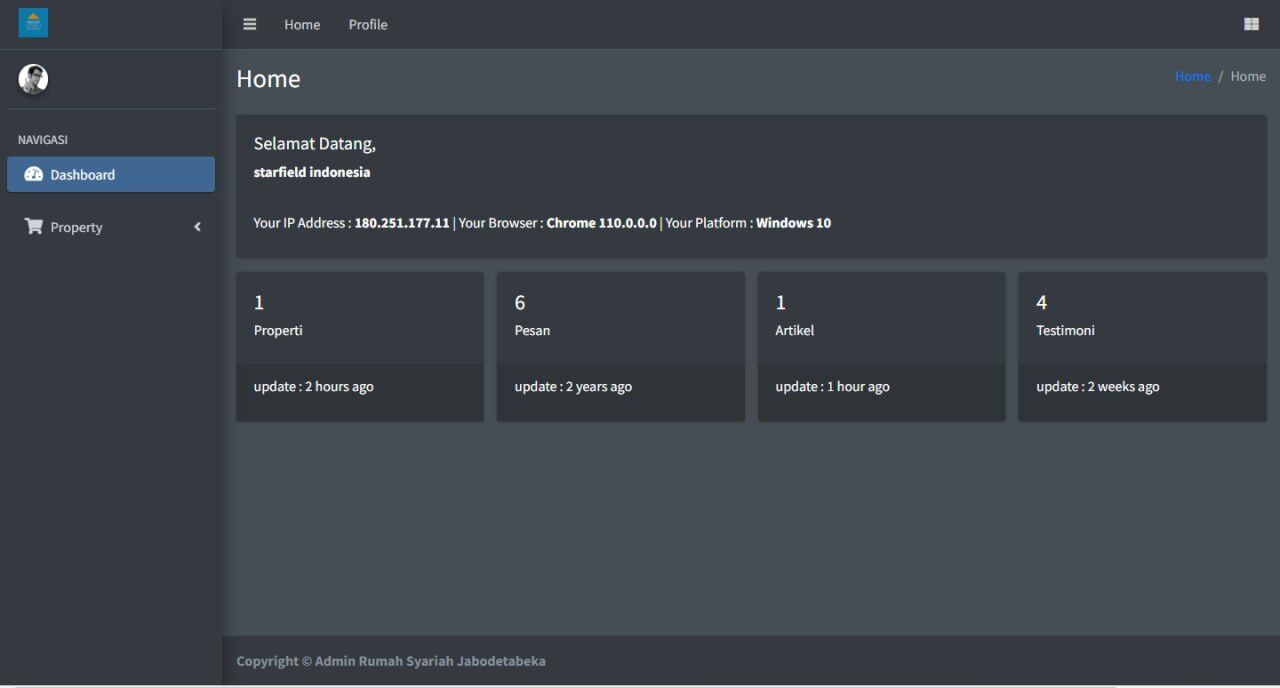Open the Properti count card
This screenshot has width=1280, height=688.
[359, 316]
